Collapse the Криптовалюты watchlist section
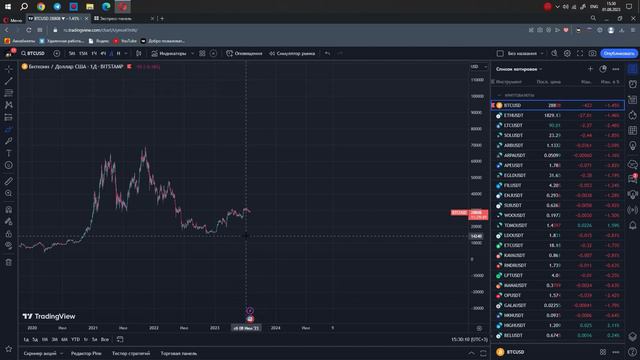 [500, 95]
